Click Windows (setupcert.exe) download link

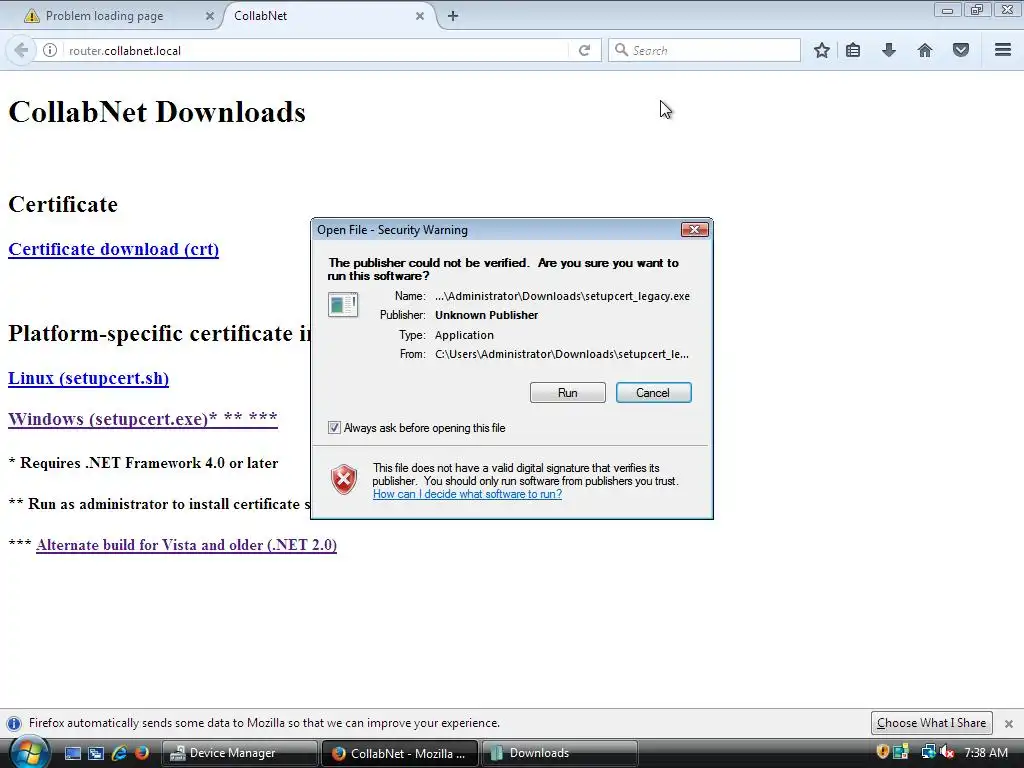[x=143, y=419]
